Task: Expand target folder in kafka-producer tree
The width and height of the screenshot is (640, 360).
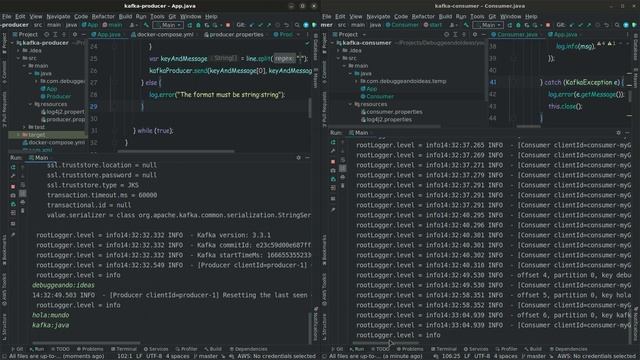Action: tap(18, 135)
